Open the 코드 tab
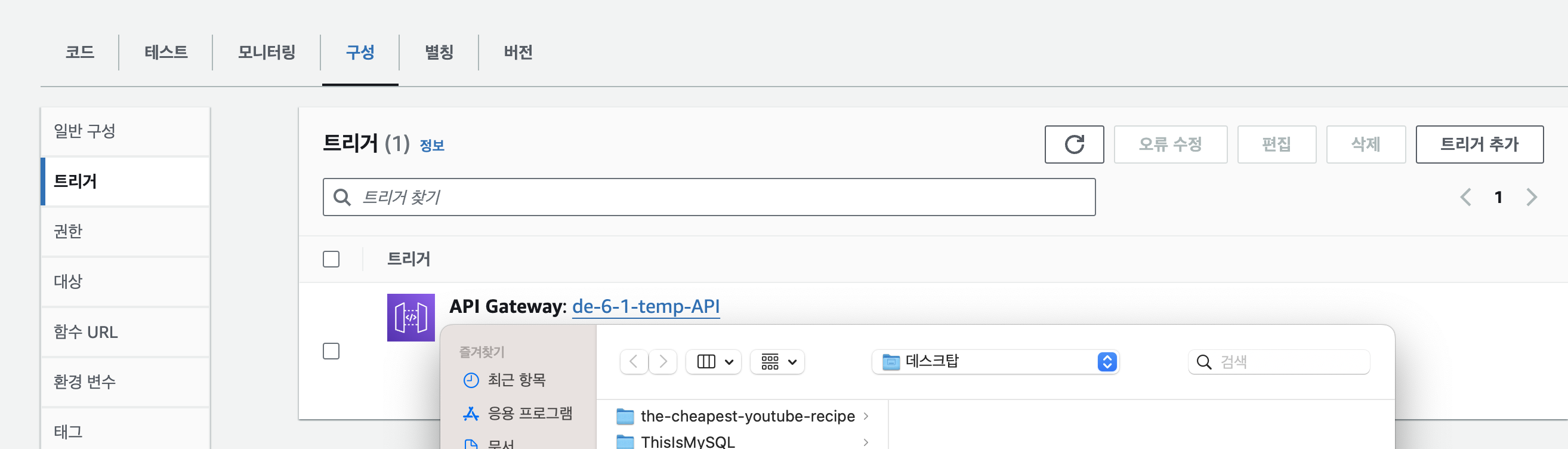The width and height of the screenshot is (1568, 449). coord(80,53)
